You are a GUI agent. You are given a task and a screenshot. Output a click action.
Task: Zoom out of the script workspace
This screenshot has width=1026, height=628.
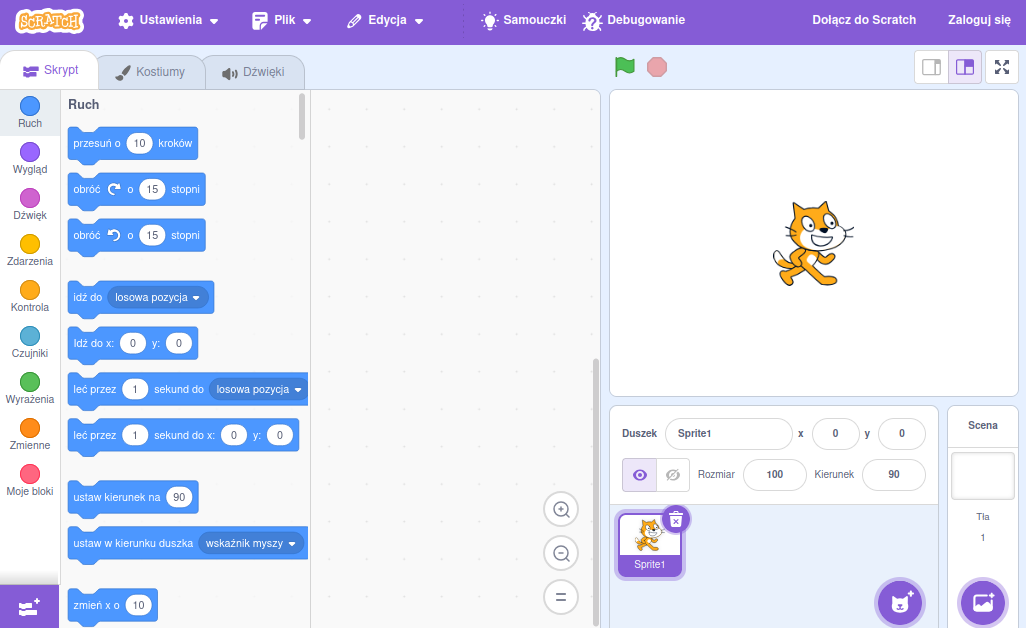(x=561, y=553)
